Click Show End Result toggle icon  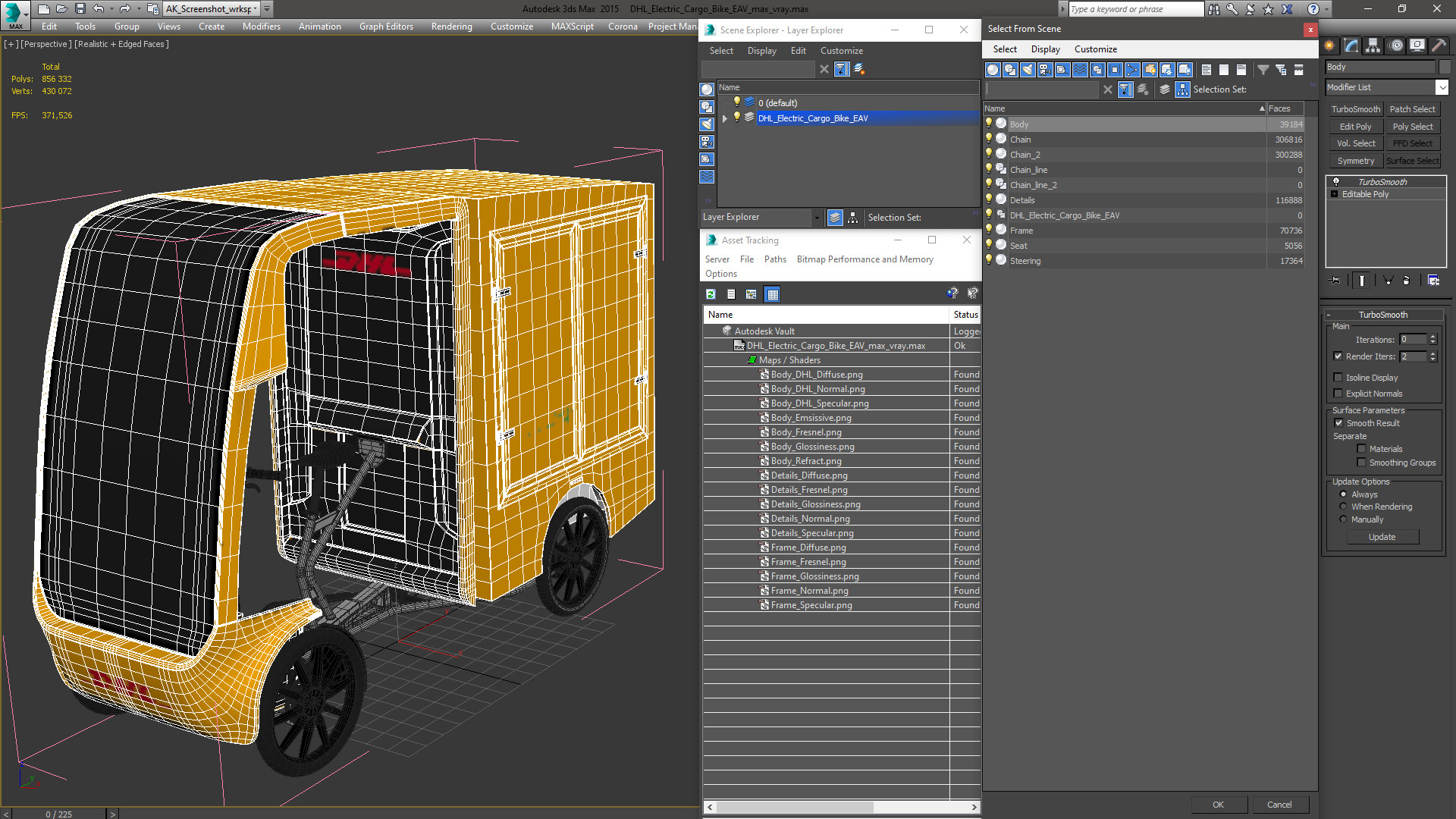(x=1362, y=281)
